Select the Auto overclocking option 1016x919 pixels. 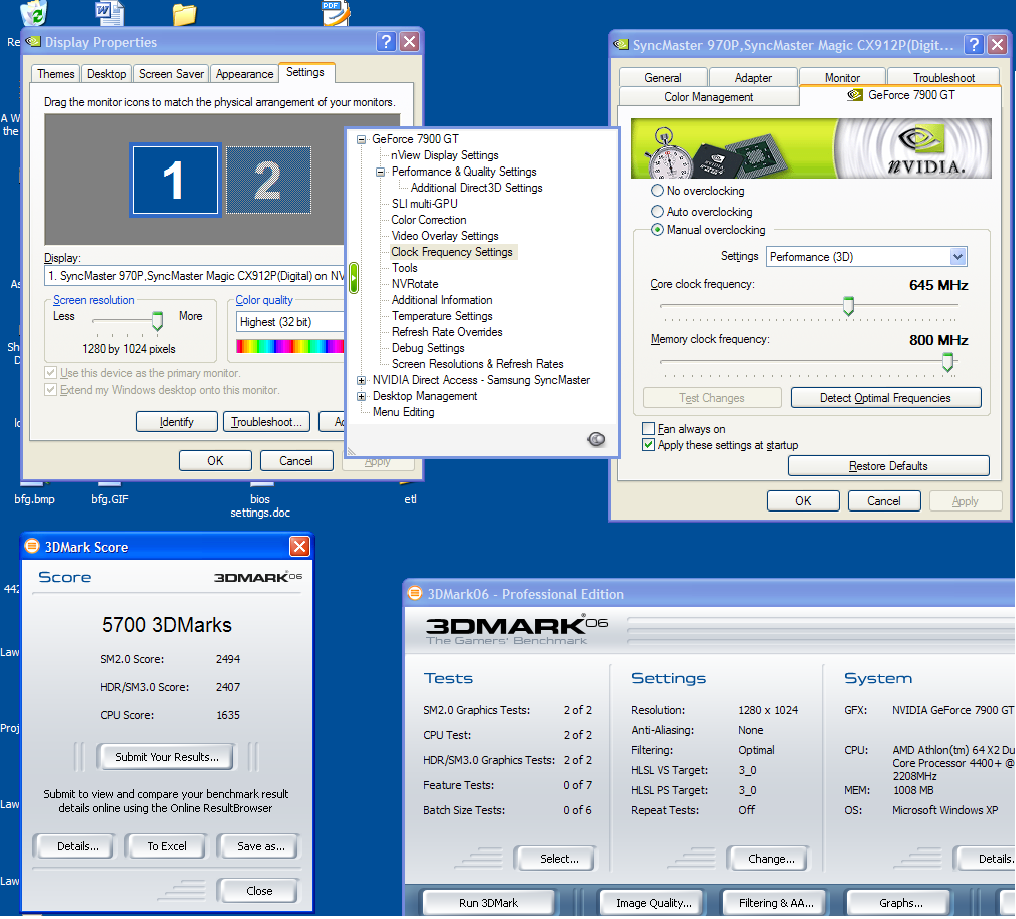pyautogui.click(x=657, y=211)
